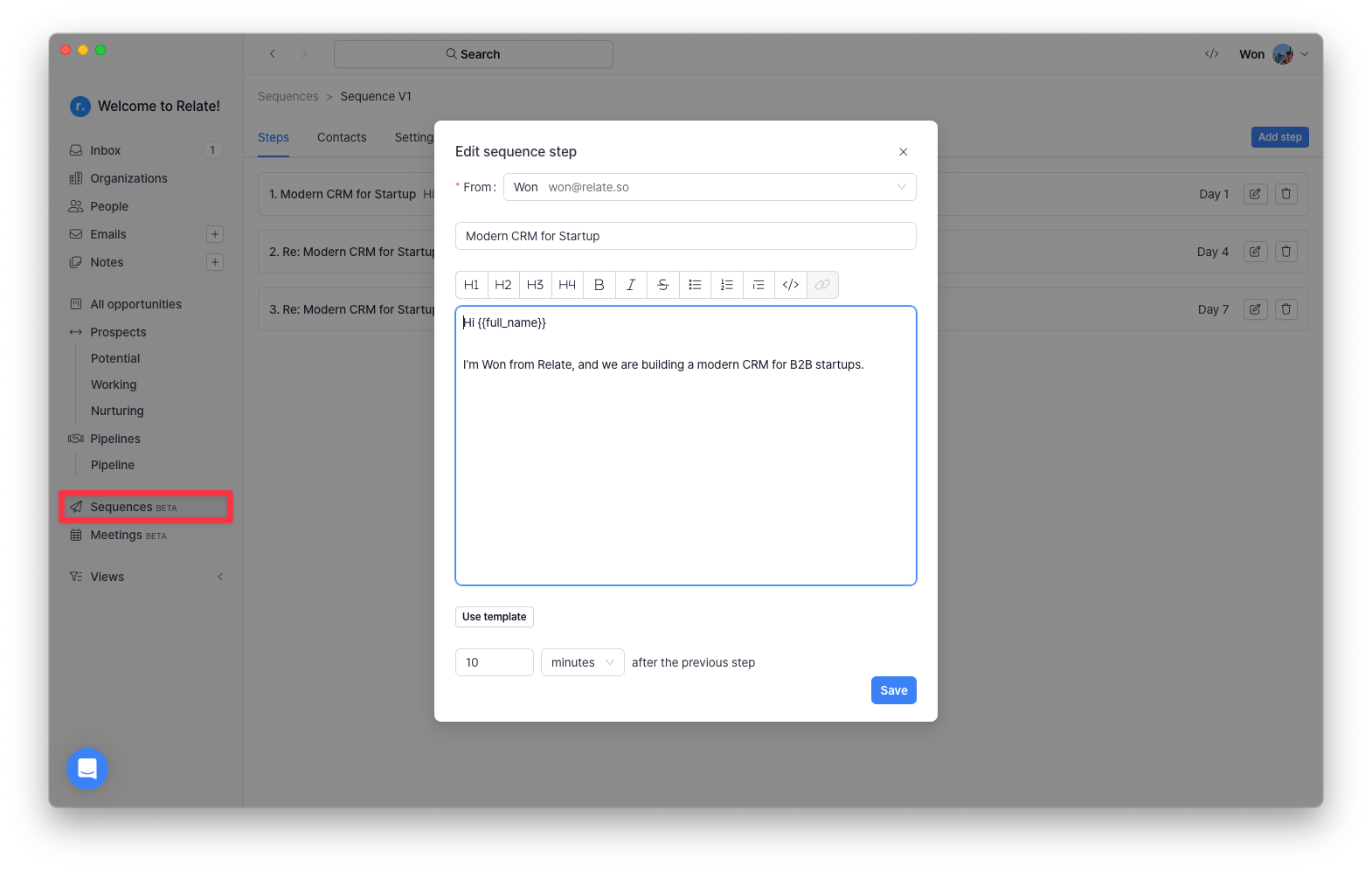
Task: Edit the delay value field showing 10
Action: (495, 662)
